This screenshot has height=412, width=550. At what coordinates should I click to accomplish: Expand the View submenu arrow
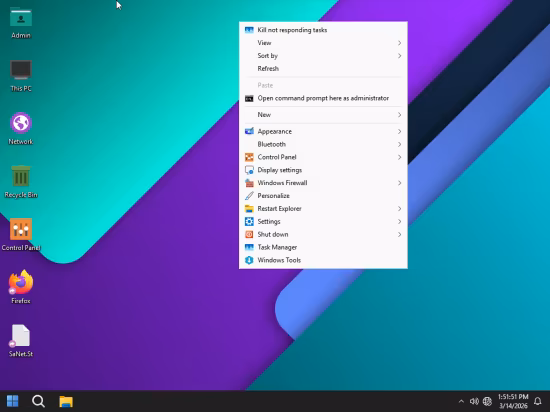coord(400,43)
